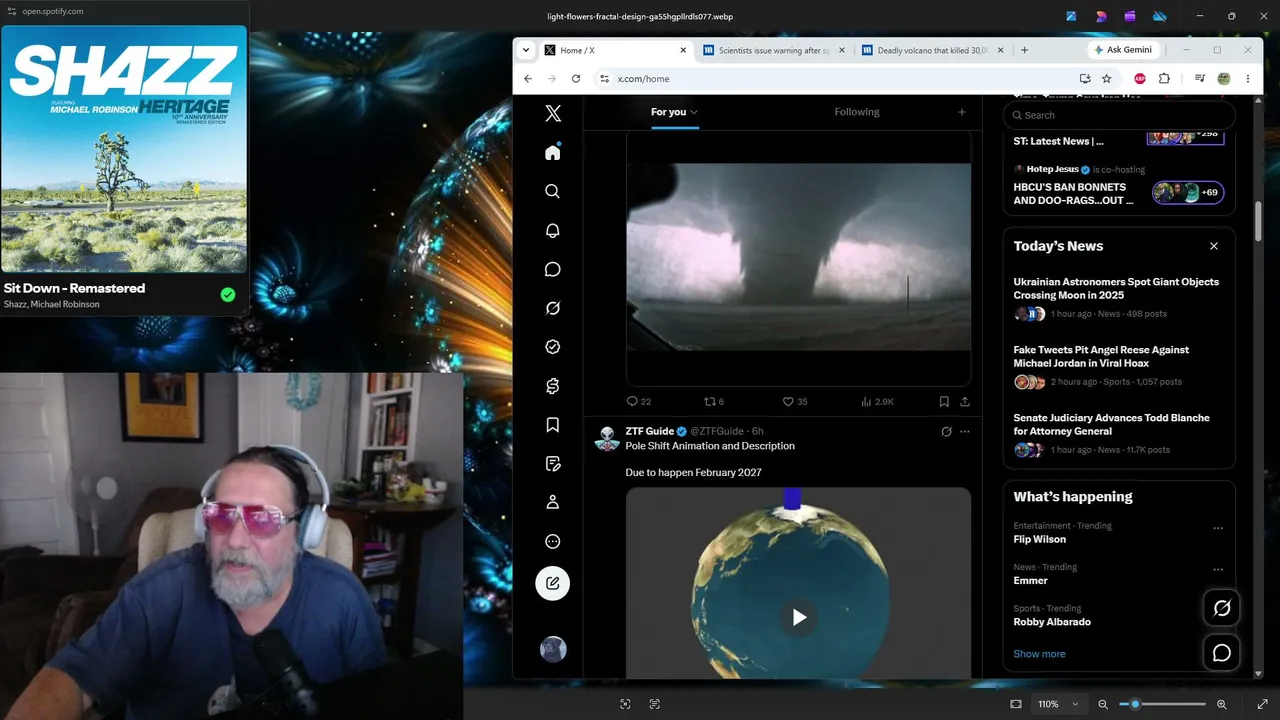Screen dimensions: 1280x720
Task: Add a new timeline tab with plus
Action: click(x=962, y=112)
